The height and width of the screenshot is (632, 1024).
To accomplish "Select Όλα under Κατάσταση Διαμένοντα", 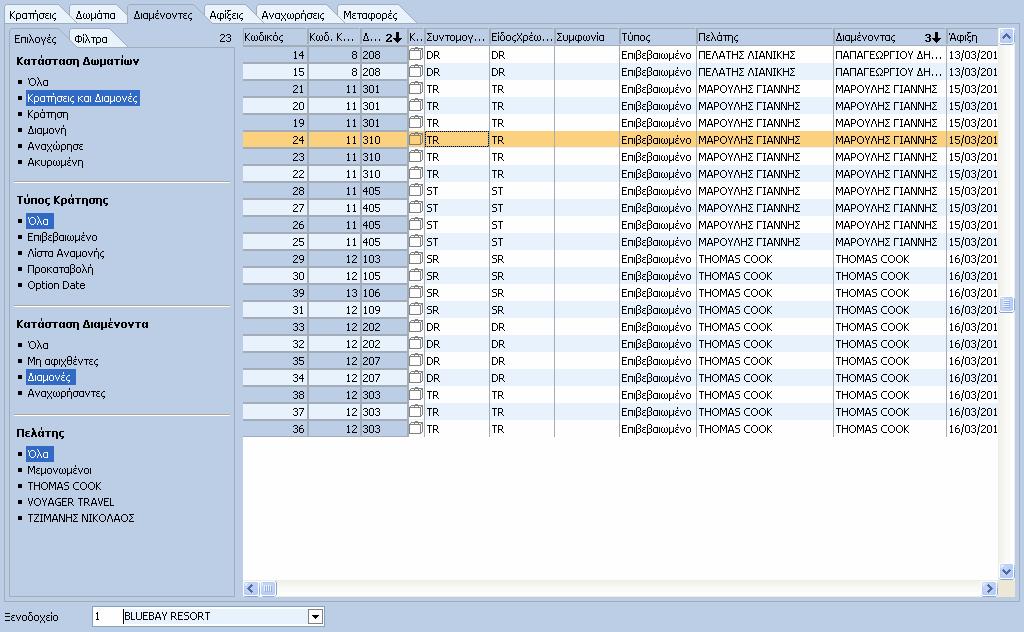I will tap(38, 345).
